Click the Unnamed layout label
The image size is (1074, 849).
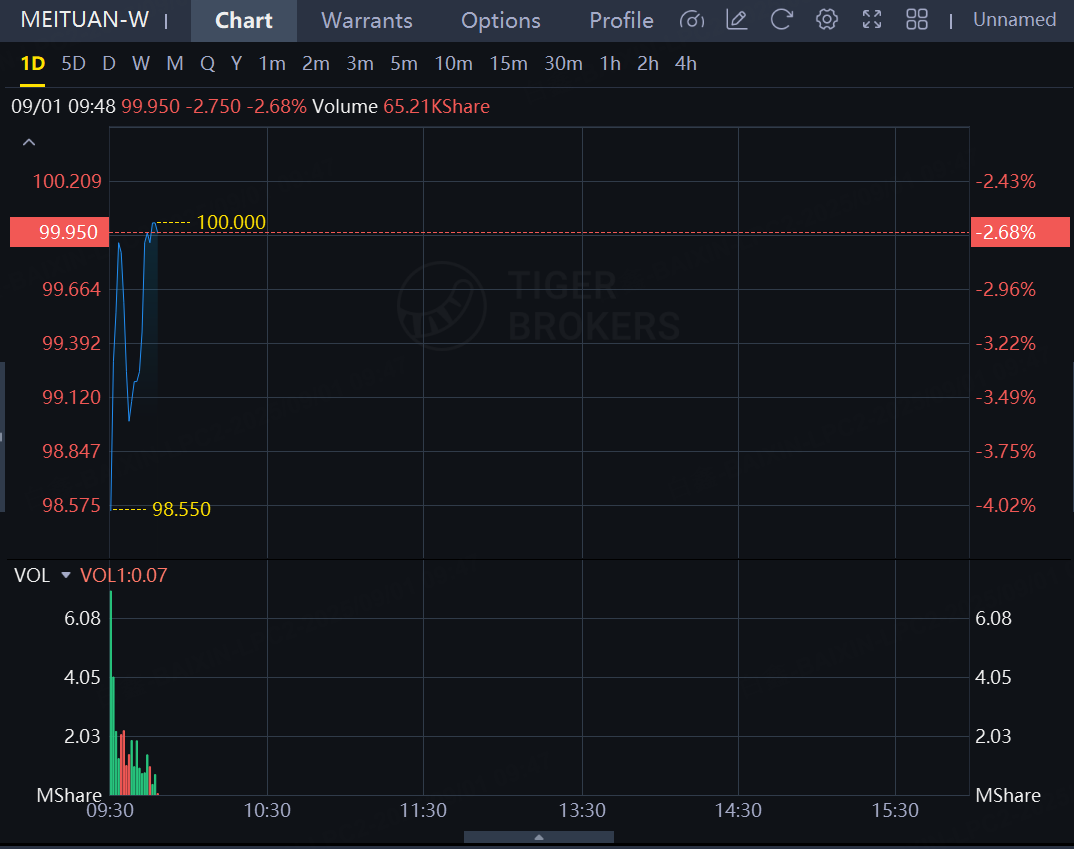click(x=1014, y=20)
